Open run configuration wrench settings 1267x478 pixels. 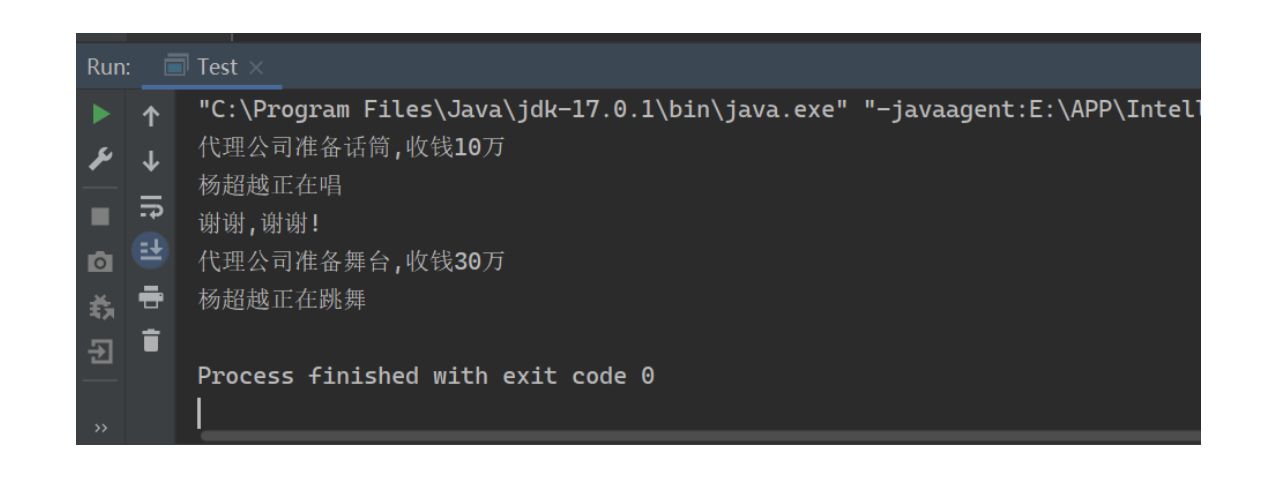coord(100,160)
